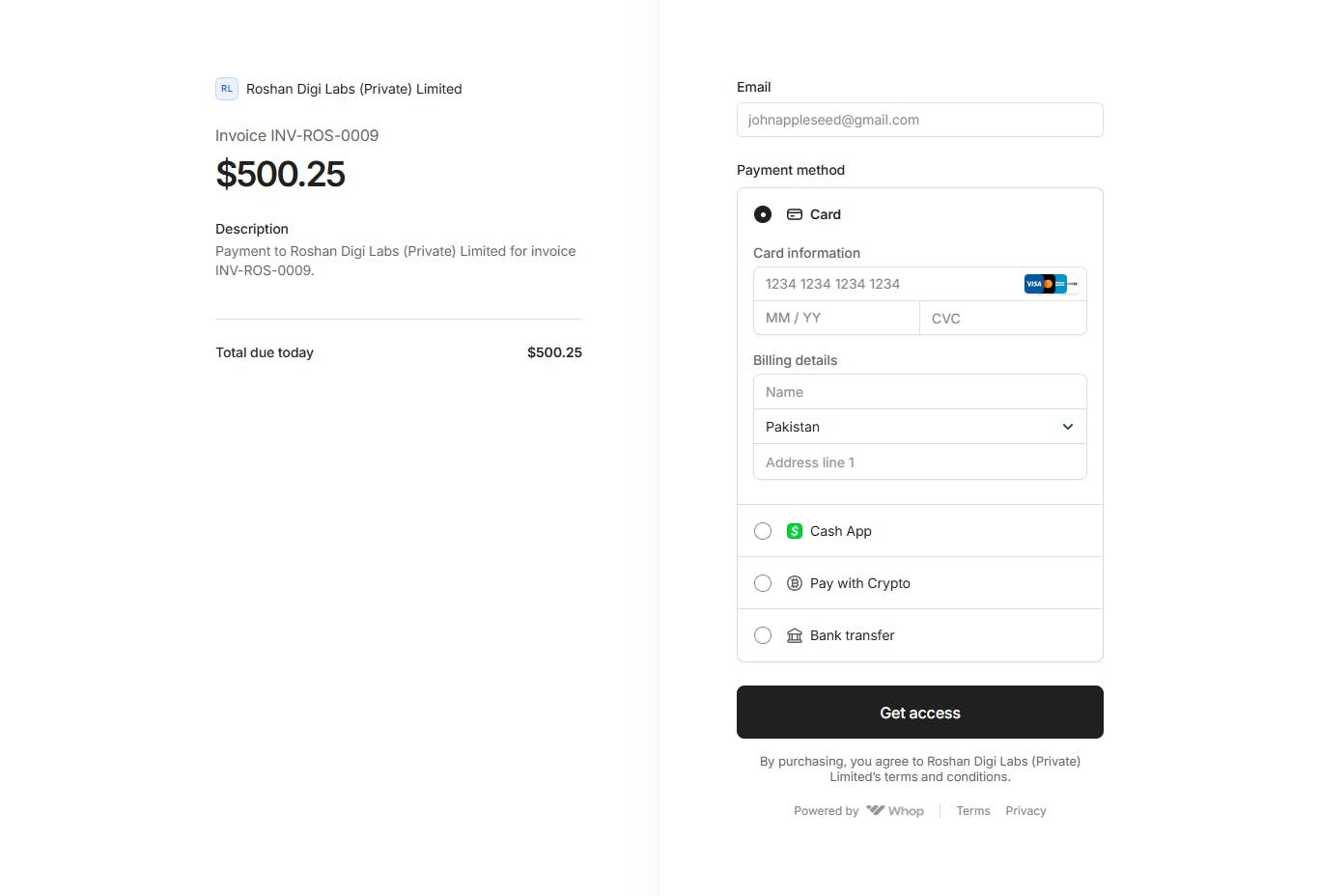Focus the Address line 1 field
Viewport: 1319px width, 896px height.
tap(920, 462)
